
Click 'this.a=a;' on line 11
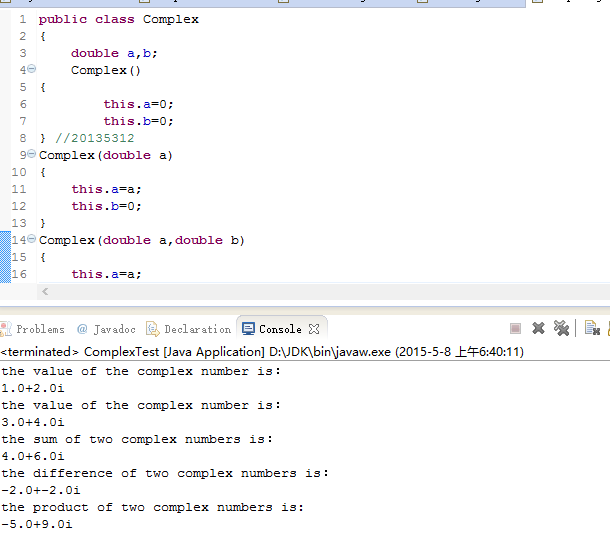coord(106,189)
